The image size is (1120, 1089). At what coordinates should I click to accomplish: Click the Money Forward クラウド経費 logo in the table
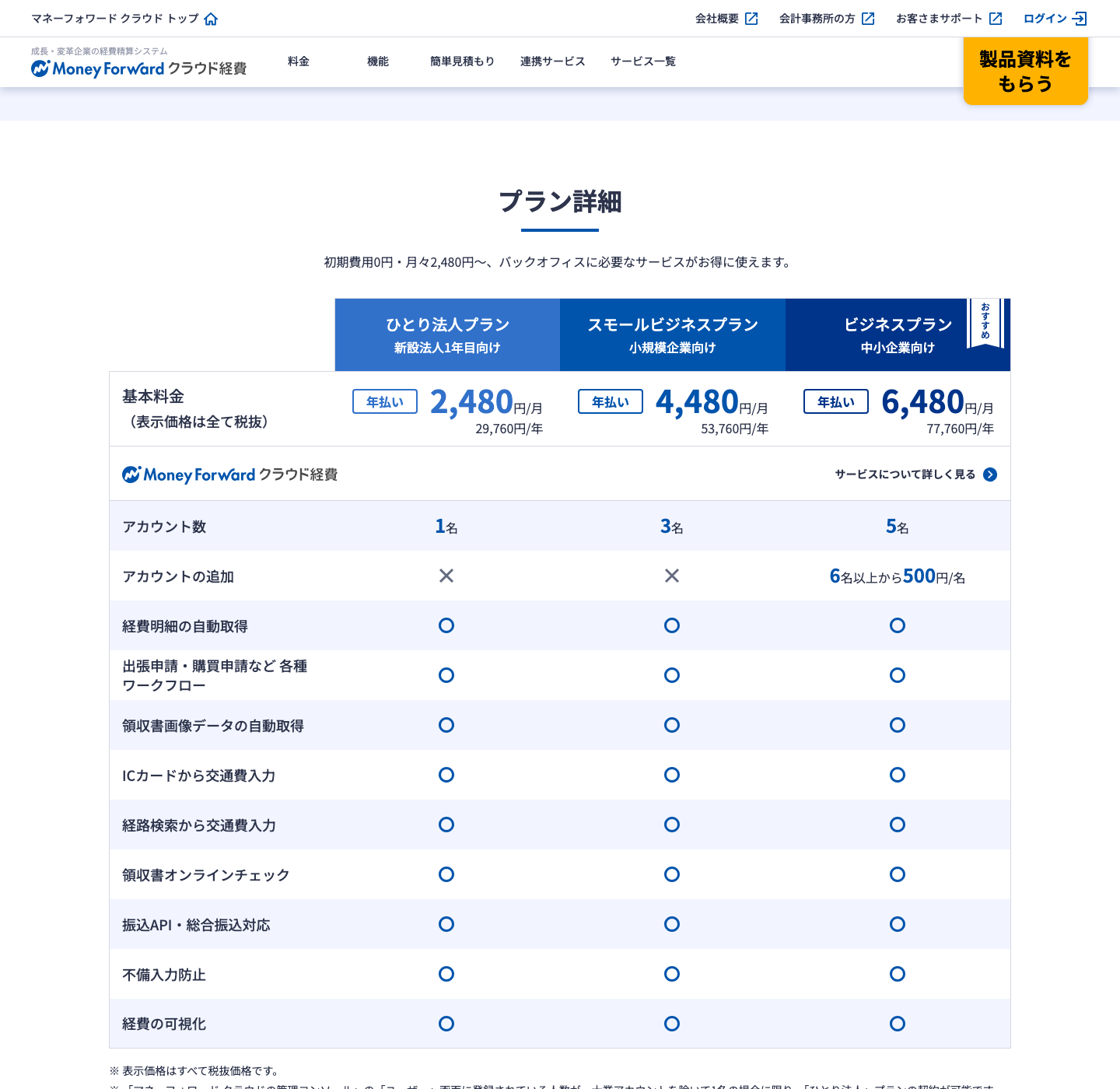pos(229,474)
